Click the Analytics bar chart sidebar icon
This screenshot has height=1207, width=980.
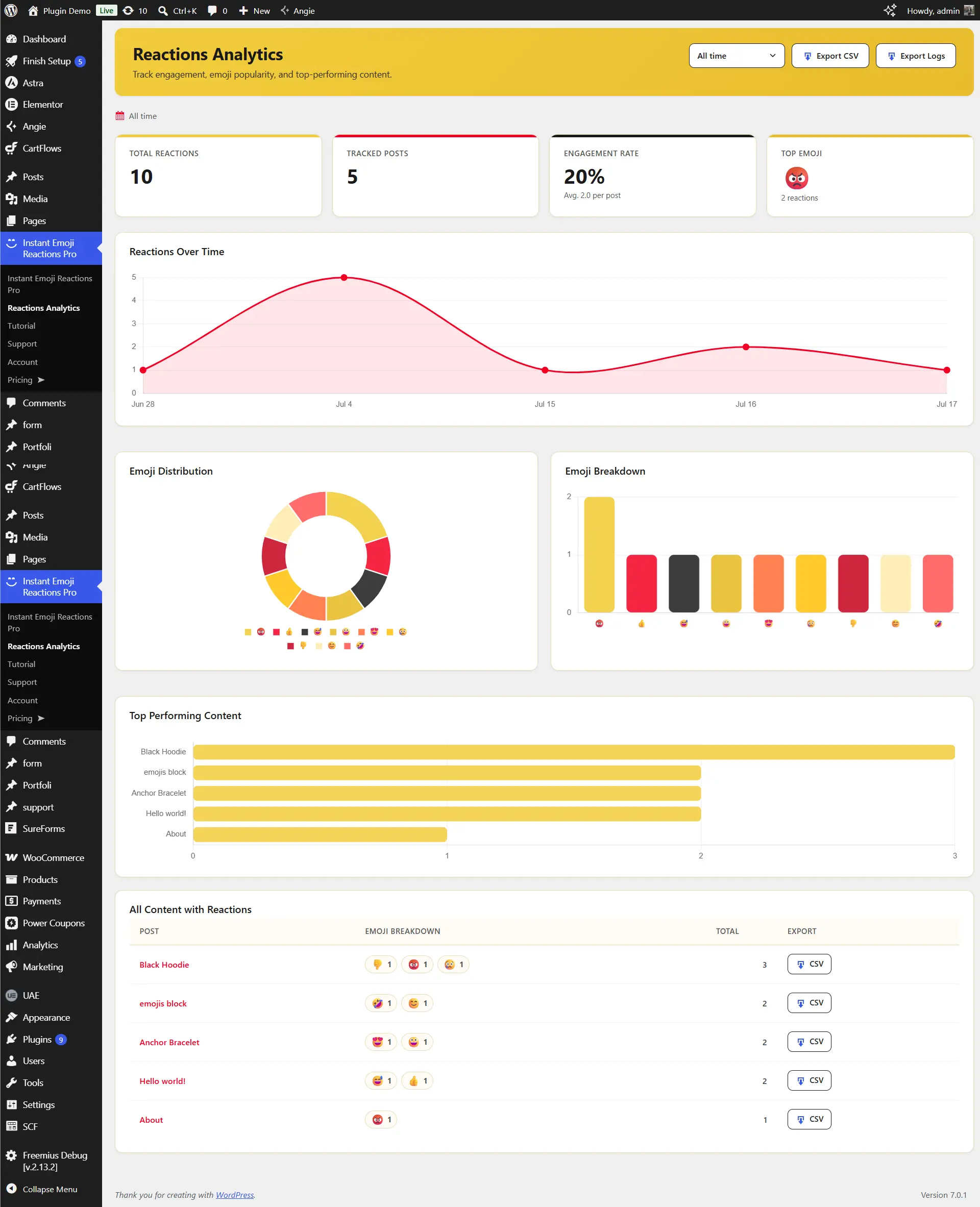point(11,945)
